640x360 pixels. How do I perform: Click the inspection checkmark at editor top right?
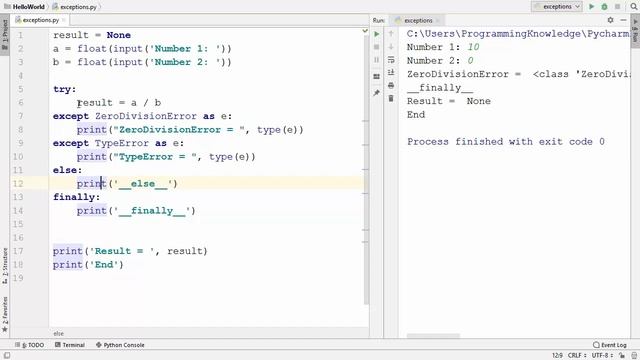(x=365, y=31)
